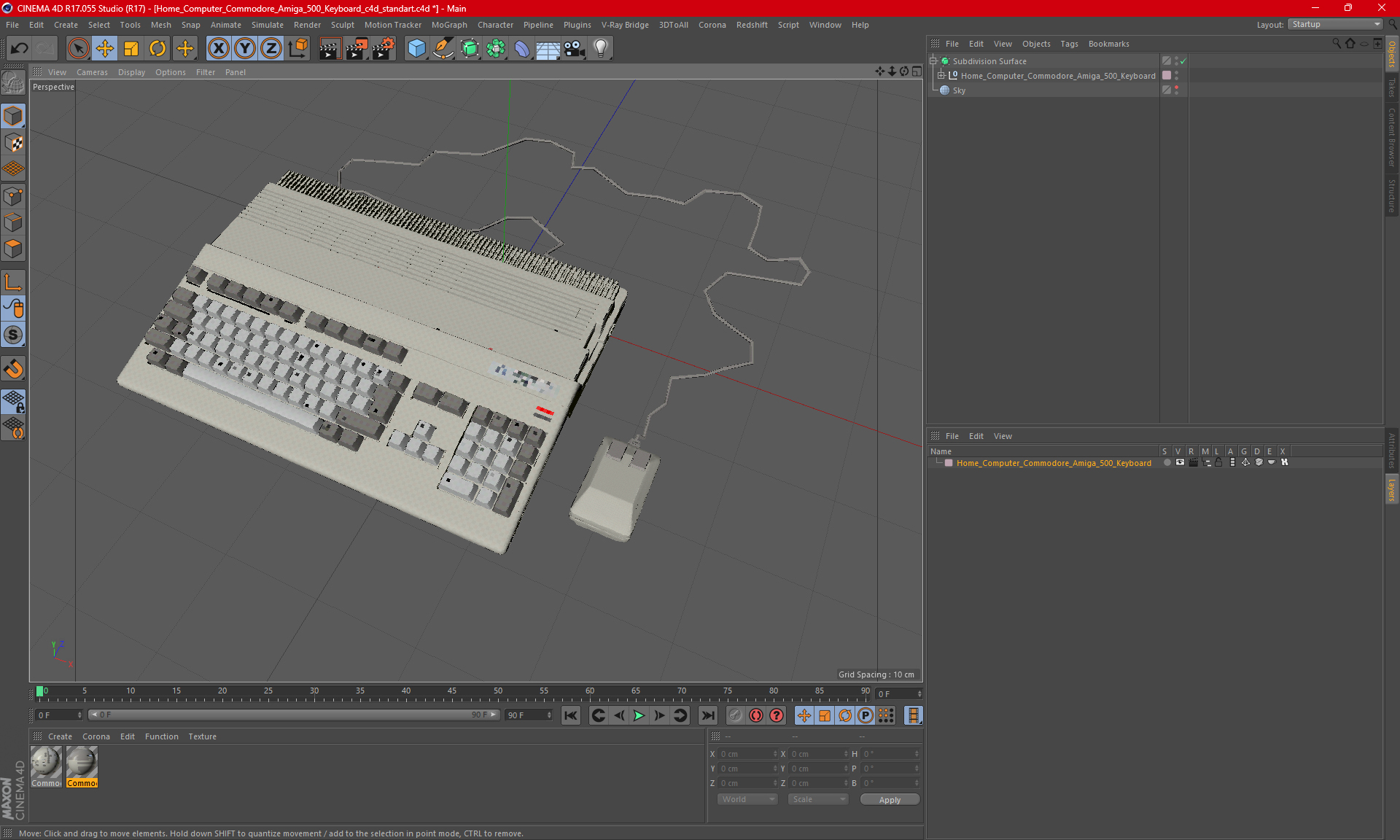This screenshot has width=1400, height=840.
Task: Select the highlighted Commodore material thumbnail
Action: pyautogui.click(x=82, y=767)
